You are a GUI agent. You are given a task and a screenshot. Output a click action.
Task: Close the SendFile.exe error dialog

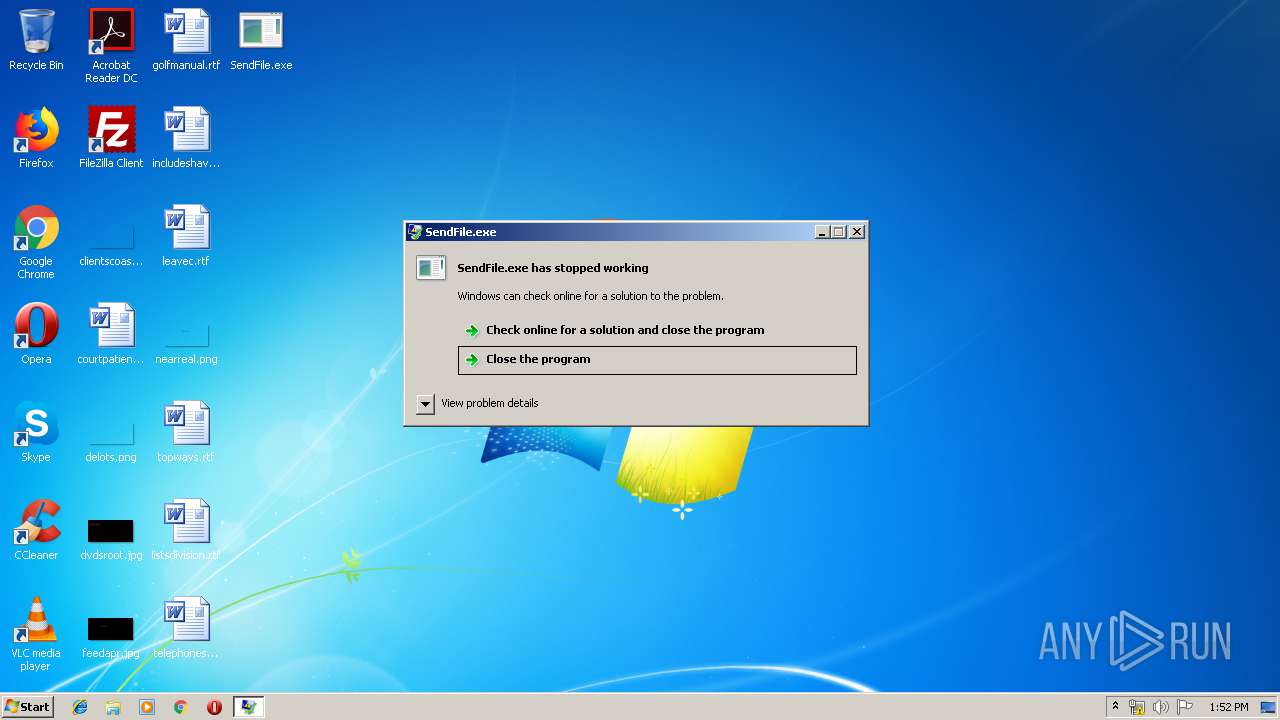click(857, 232)
